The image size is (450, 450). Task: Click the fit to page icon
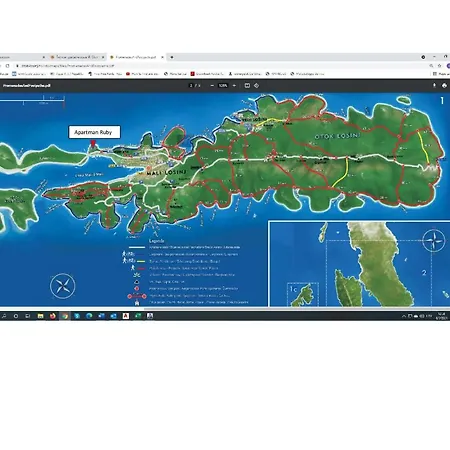(x=247, y=86)
